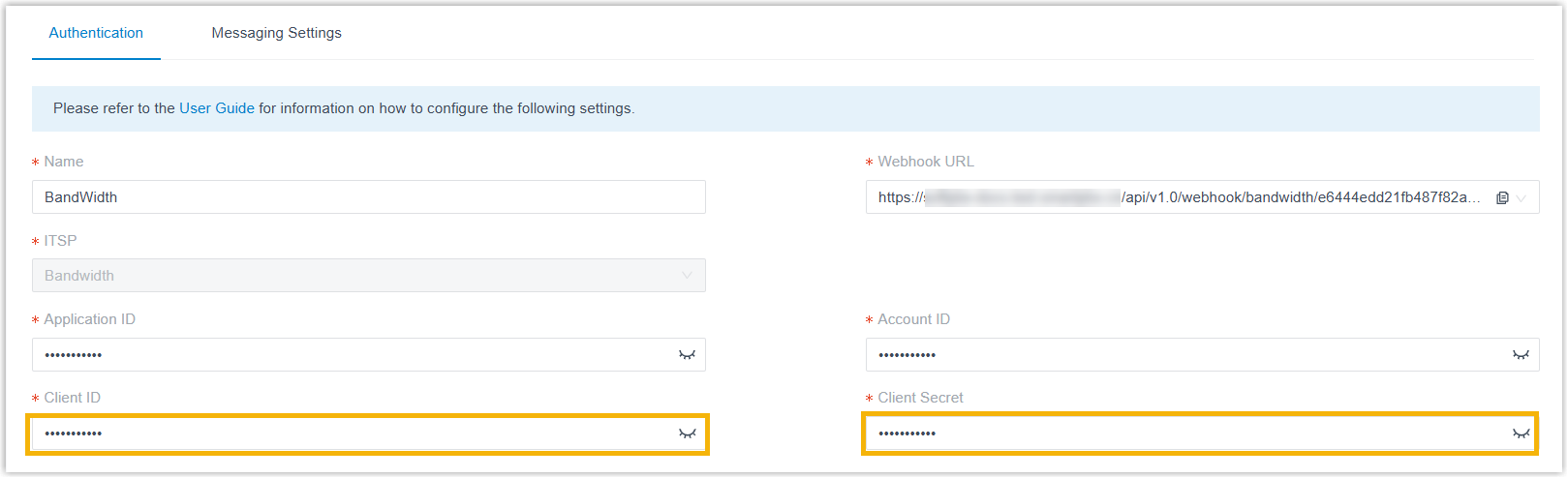Copy the Webhook URL with the copy icon
This screenshot has height=478, width=1568.
click(x=1502, y=197)
